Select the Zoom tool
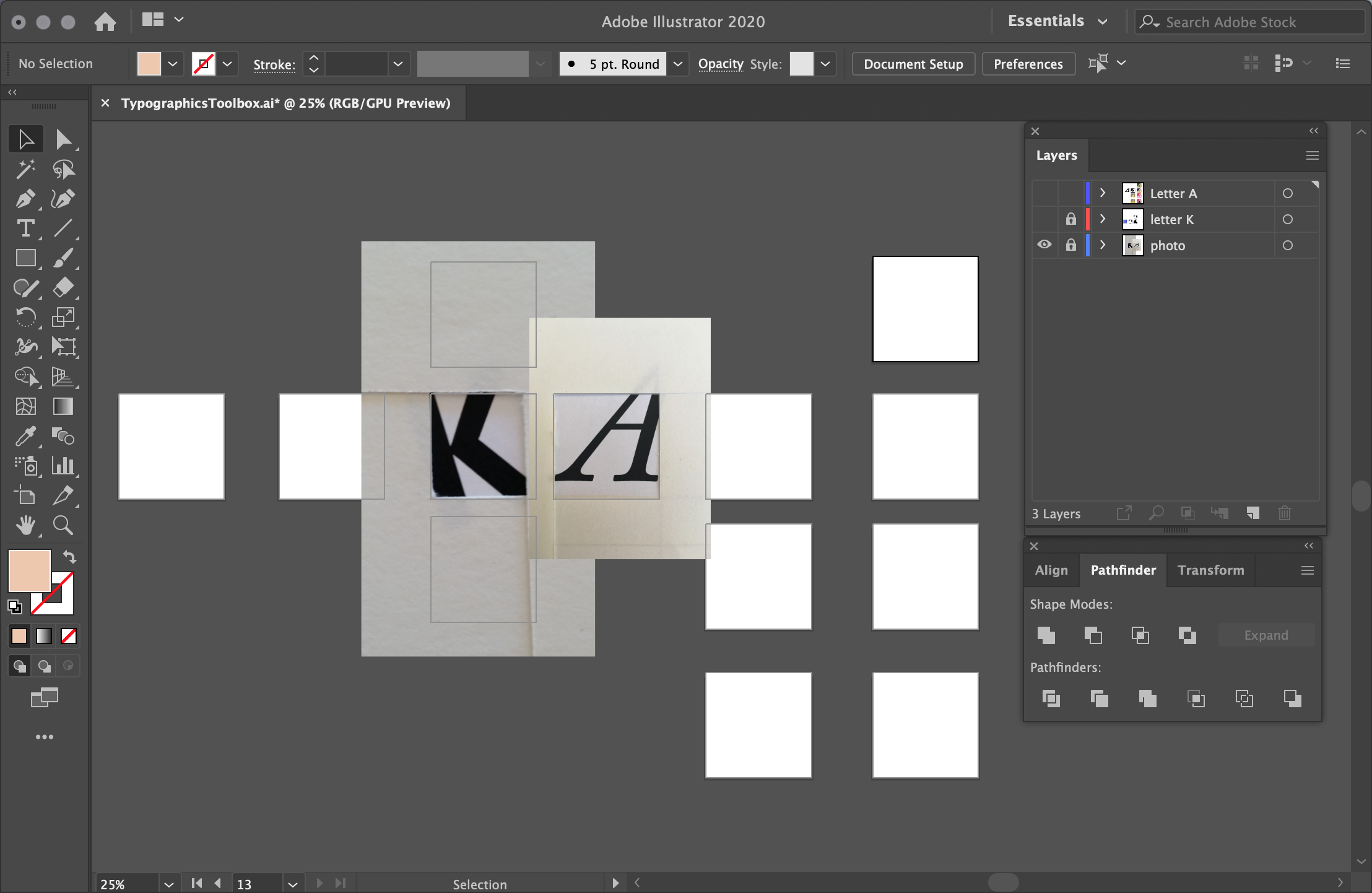 tap(63, 525)
